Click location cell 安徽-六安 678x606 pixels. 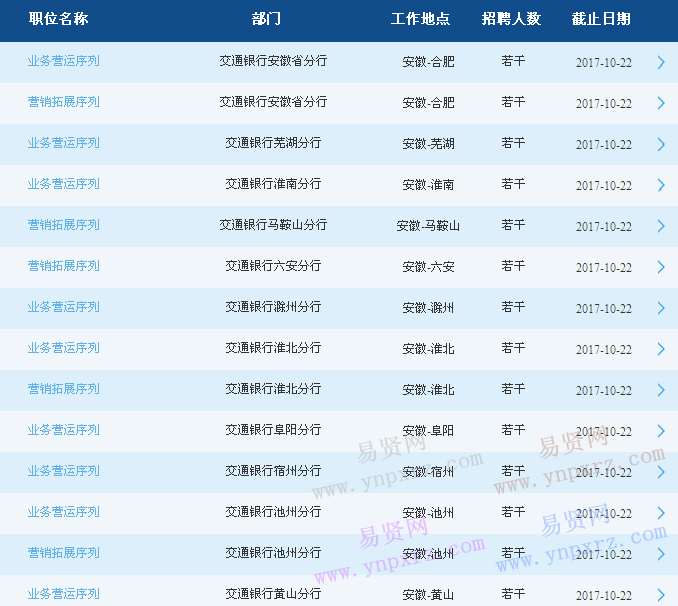(x=429, y=267)
